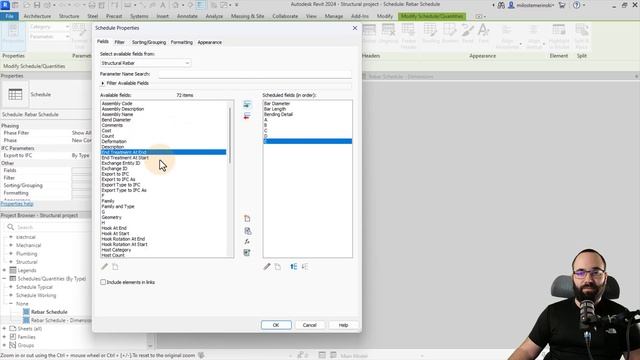Expand the Filter Available Fields section
This screenshot has height=360, width=640.
click(103, 83)
